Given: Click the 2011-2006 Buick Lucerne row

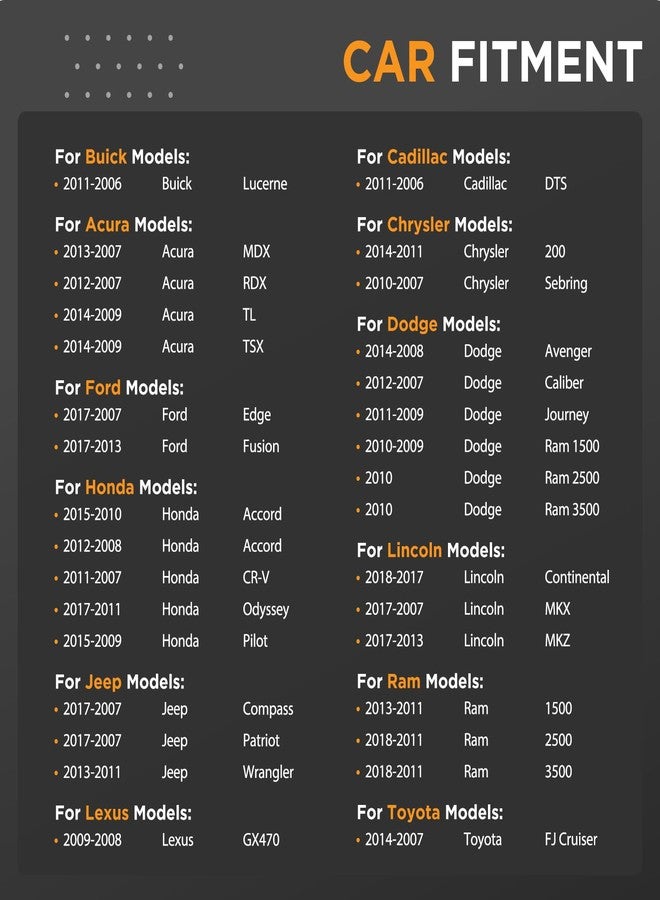Looking at the screenshot, I should pos(170,184).
